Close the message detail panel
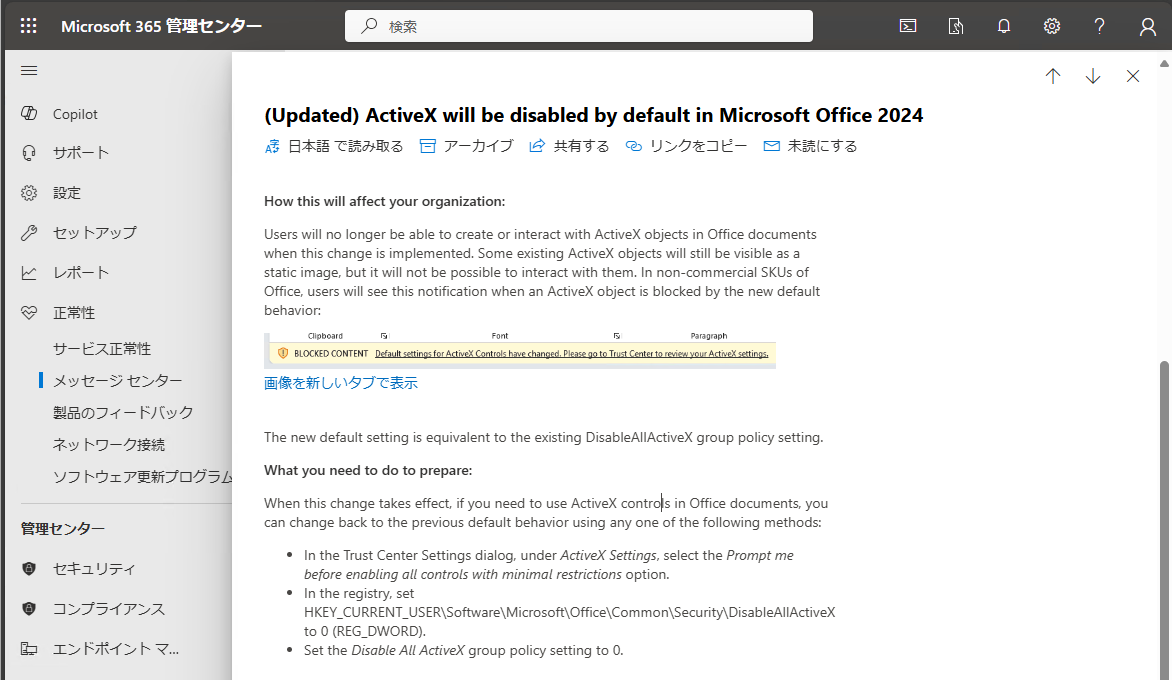This screenshot has height=680, width=1172. [x=1133, y=76]
